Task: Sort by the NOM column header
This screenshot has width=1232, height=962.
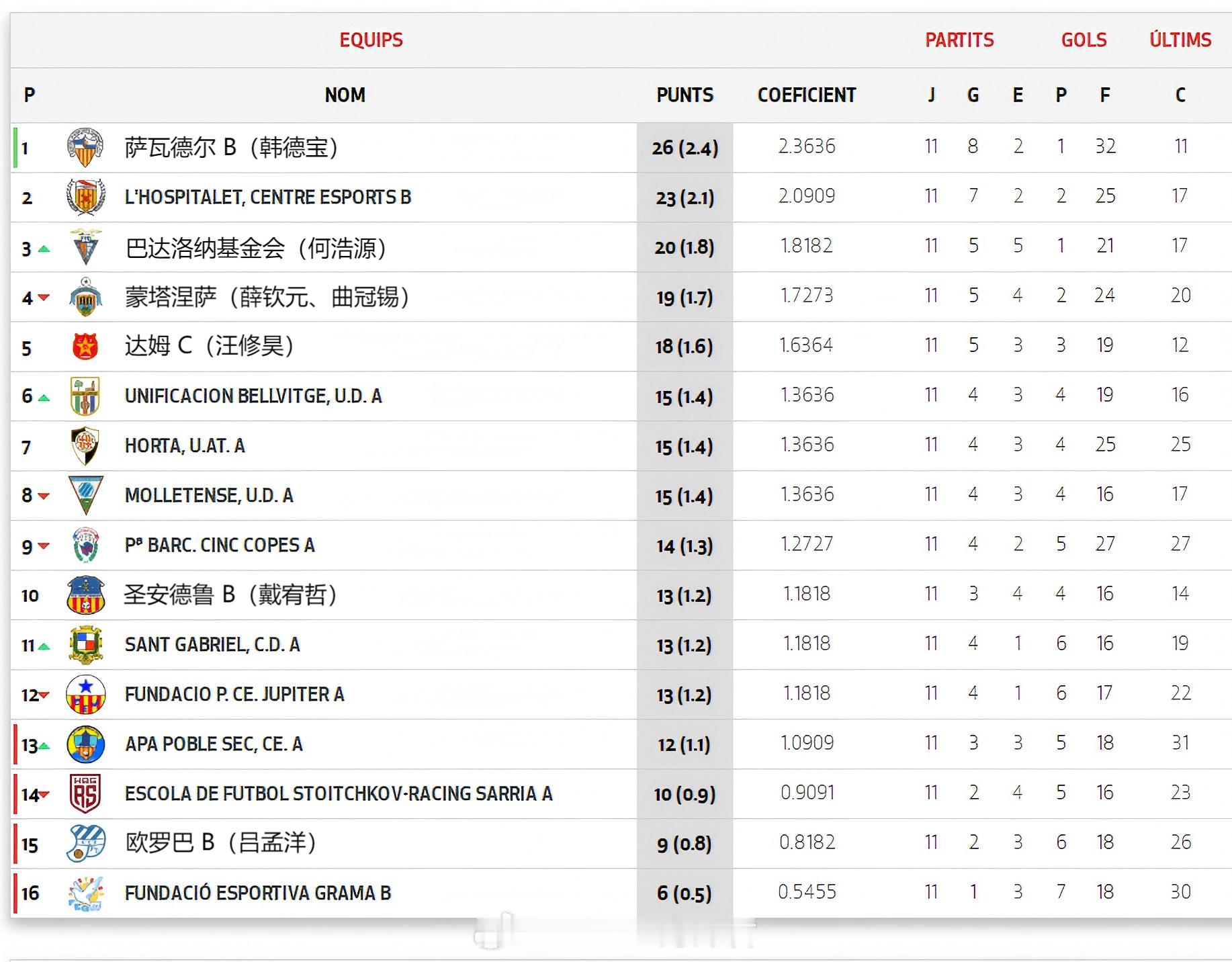Action: [x=345, y=95]
